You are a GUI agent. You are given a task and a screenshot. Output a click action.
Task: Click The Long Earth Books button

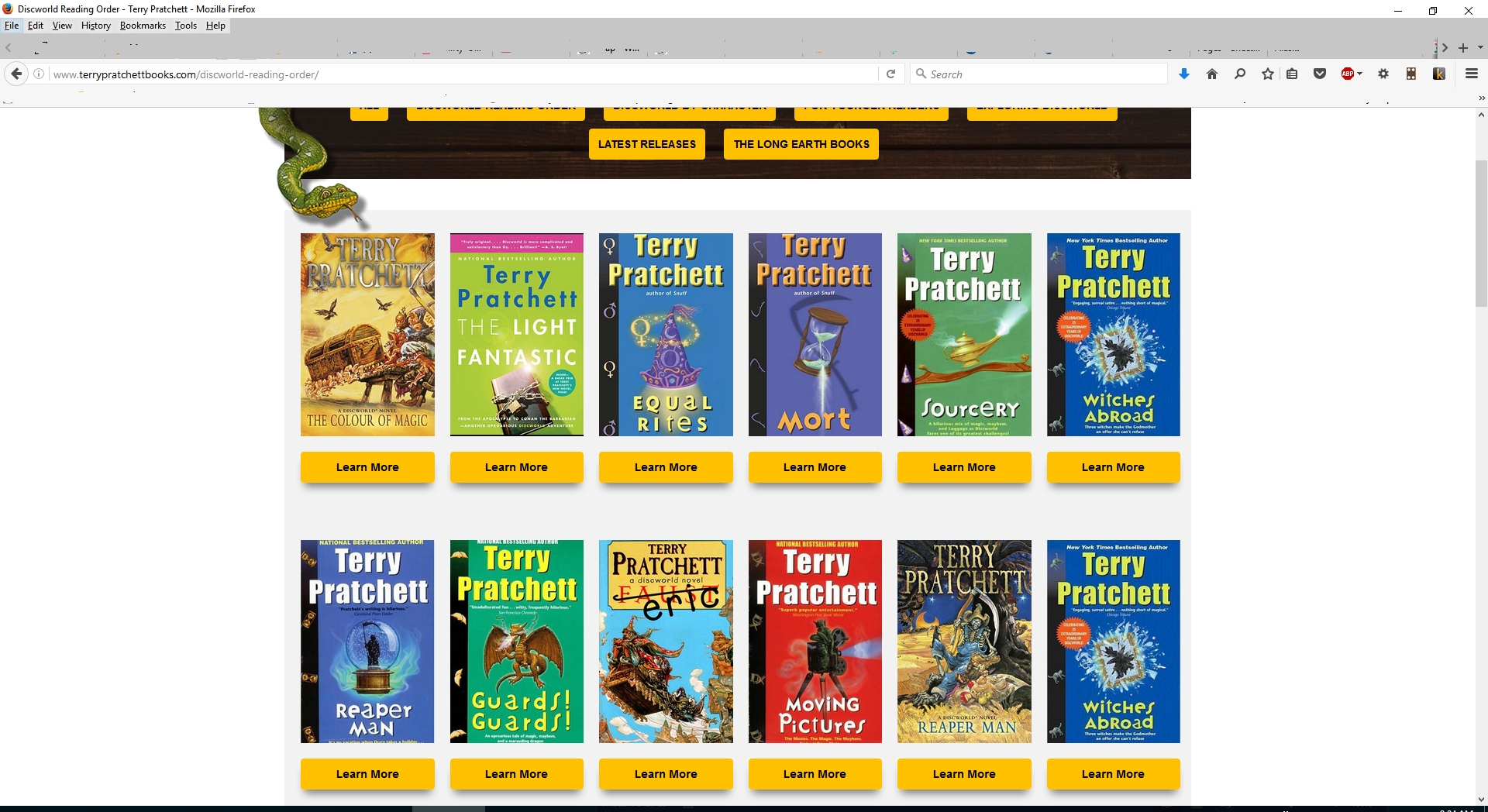(x=801, y=144)
